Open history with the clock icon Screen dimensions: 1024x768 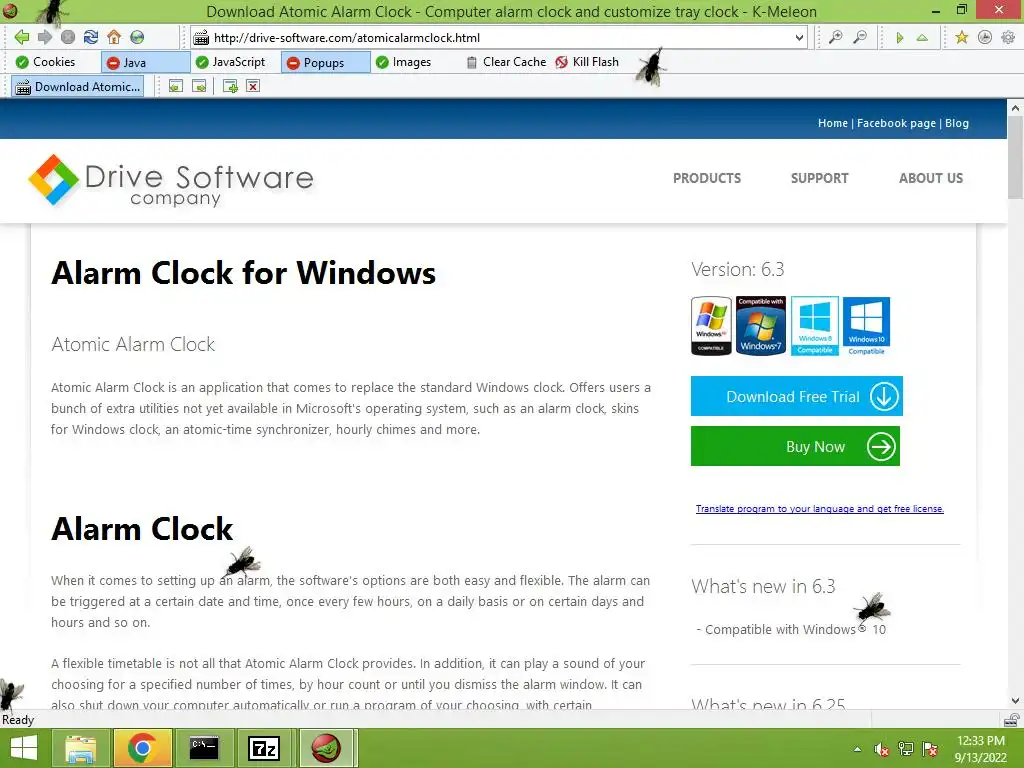(x=985, y=37)
